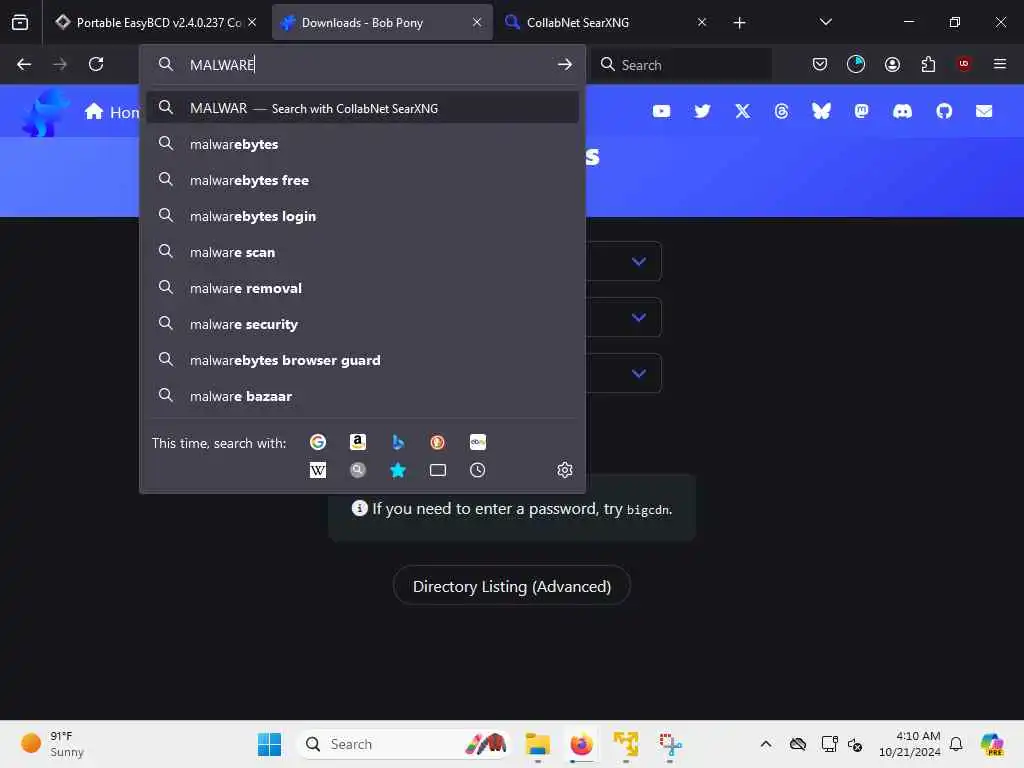The image size is (1024, 768).
Task: Click the browser Search box
Action: pos(682,64)
